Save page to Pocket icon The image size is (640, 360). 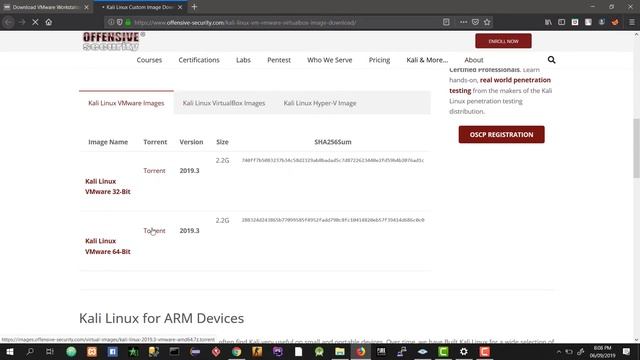click(x=475, y=22)
